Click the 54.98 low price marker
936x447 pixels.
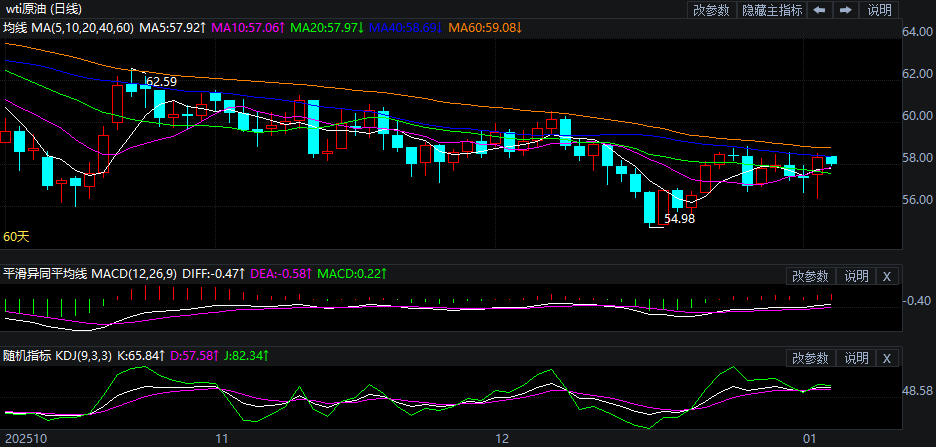[679, 218]
